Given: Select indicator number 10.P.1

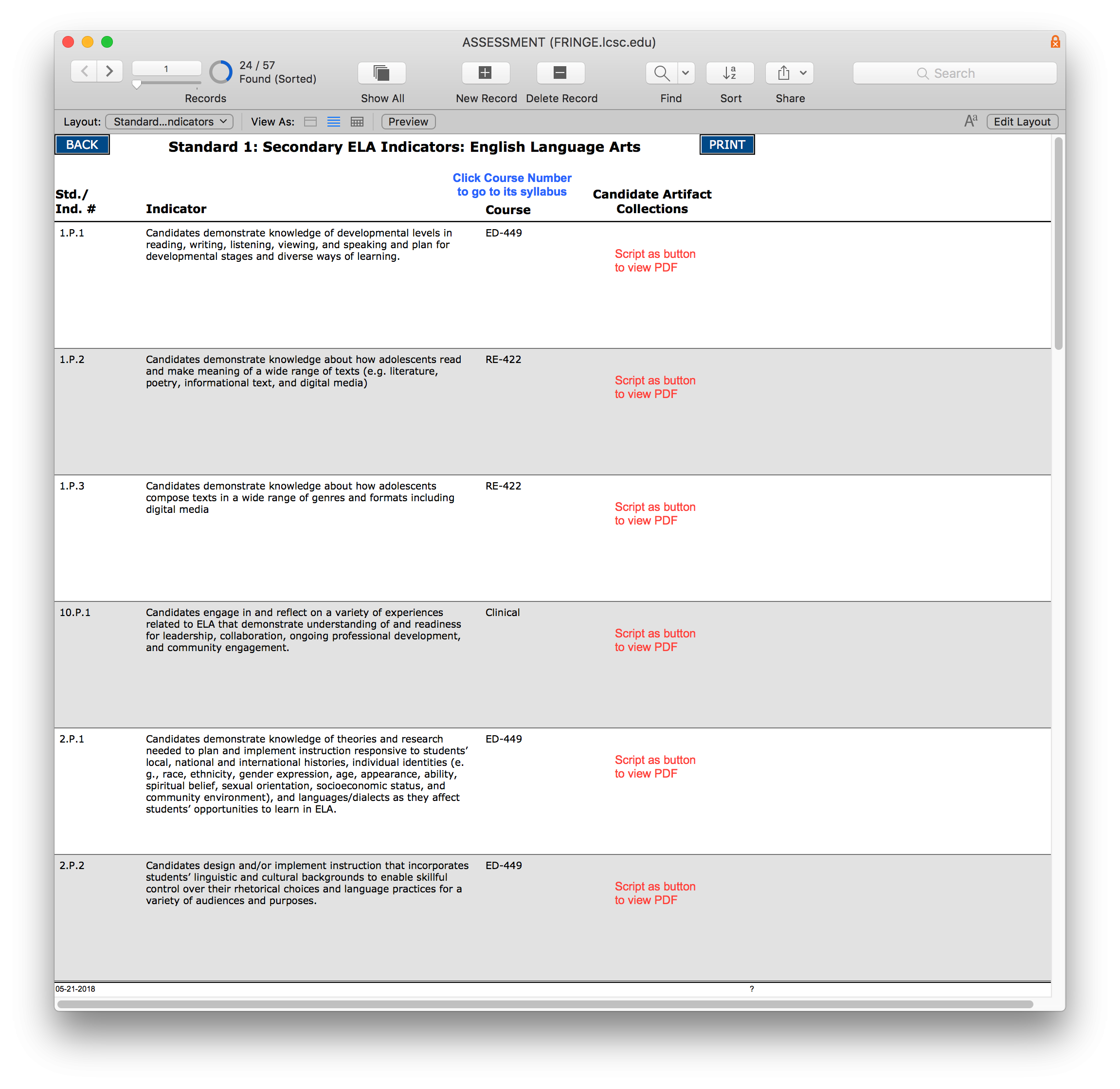Looking at the screenshot, I should click(x=75, y=612).
